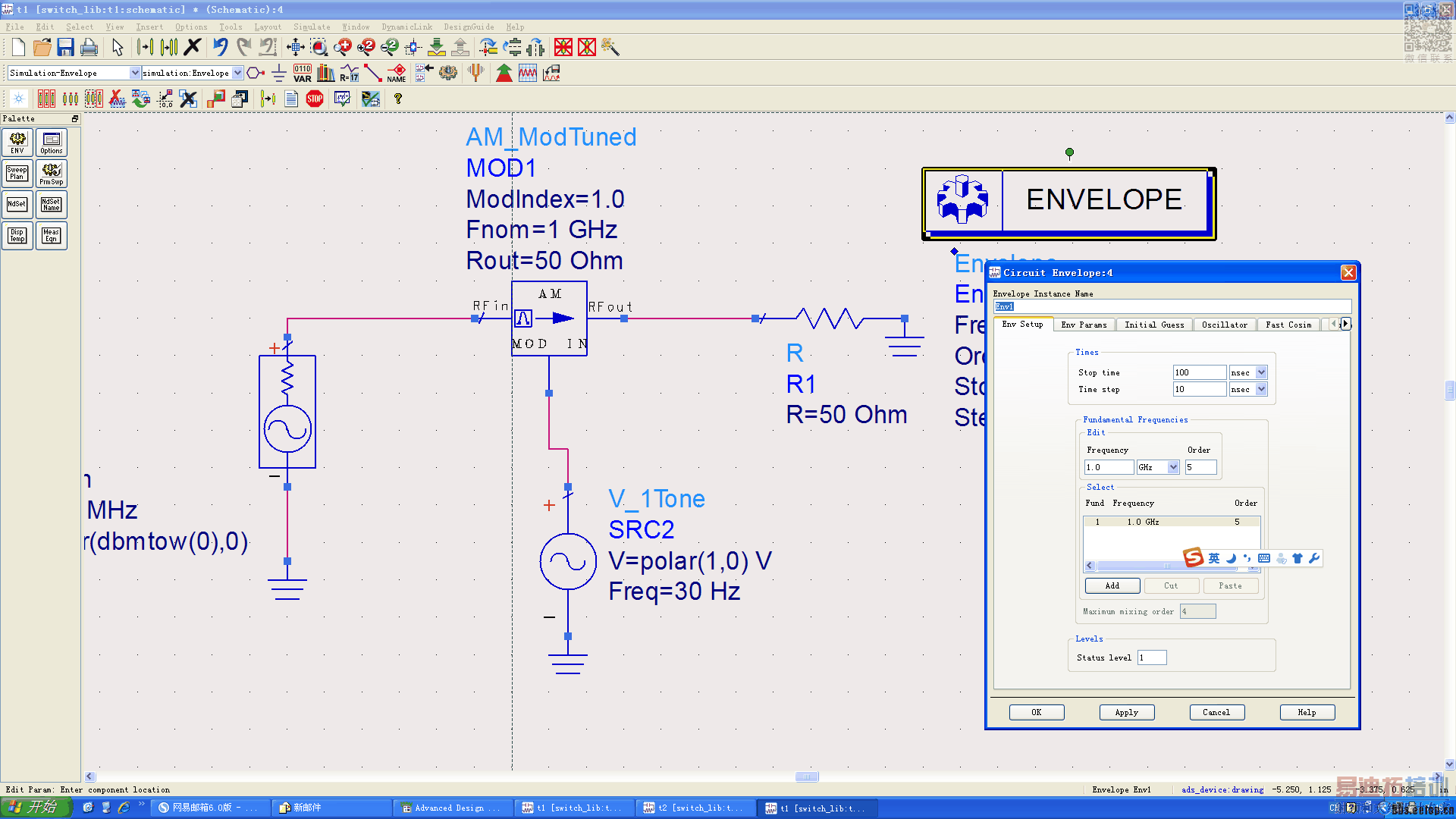The width and height of the screenshot is (1456, 819).
Task: Open the component library books icon
Action: 326,73
